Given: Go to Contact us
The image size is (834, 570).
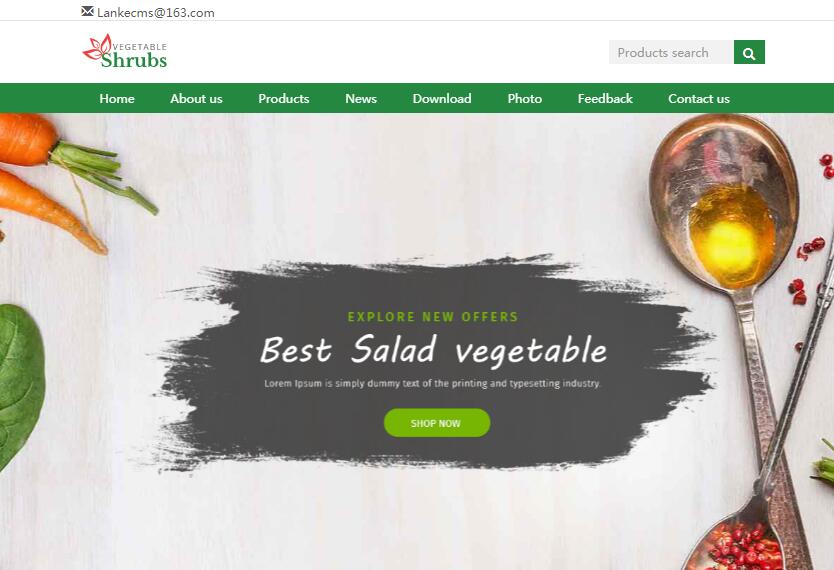Looking at the screenshot, I should (x=699, y=98).
